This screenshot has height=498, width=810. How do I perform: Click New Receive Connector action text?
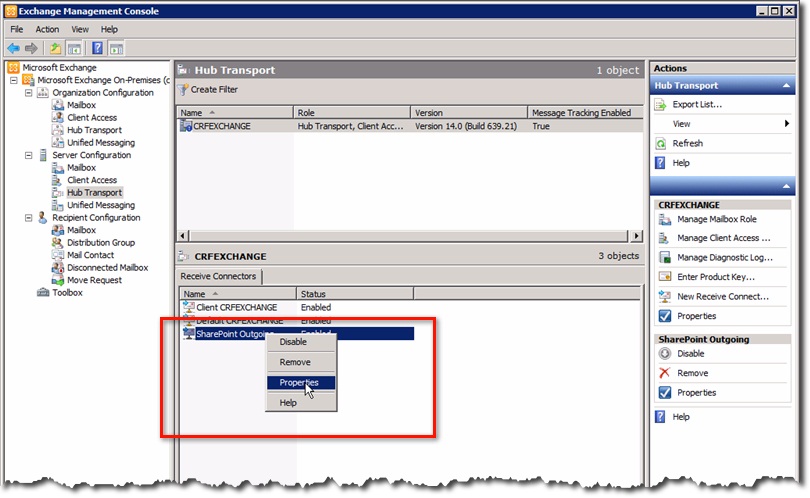723,297
